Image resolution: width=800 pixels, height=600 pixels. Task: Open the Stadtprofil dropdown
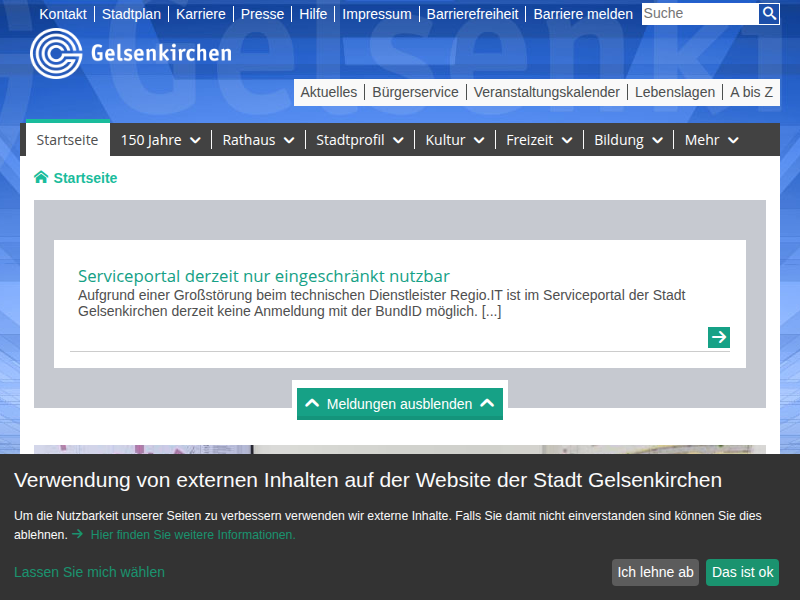359,140
